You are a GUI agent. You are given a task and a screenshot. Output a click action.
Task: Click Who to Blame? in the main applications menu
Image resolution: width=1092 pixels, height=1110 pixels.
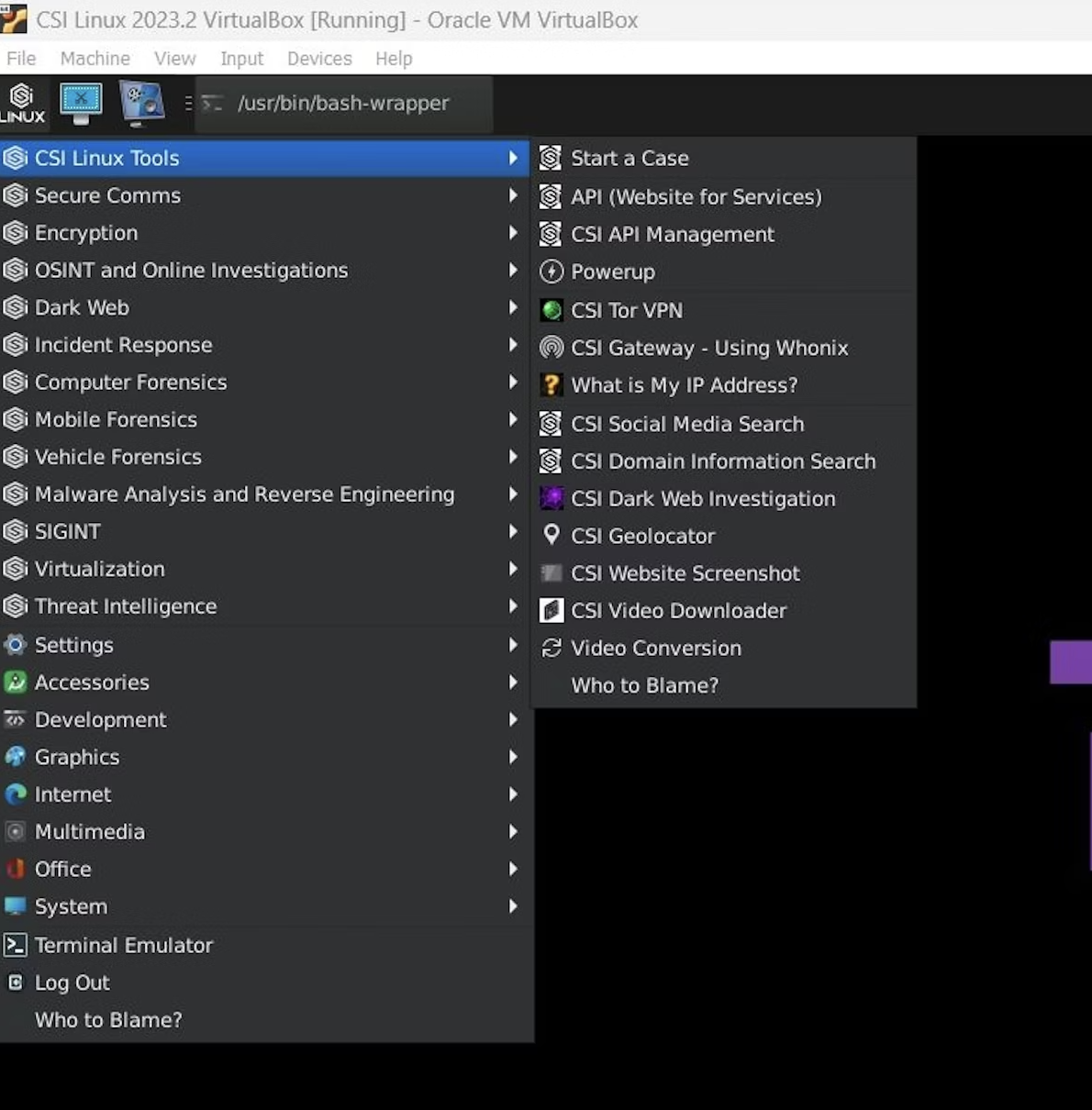265,1020
